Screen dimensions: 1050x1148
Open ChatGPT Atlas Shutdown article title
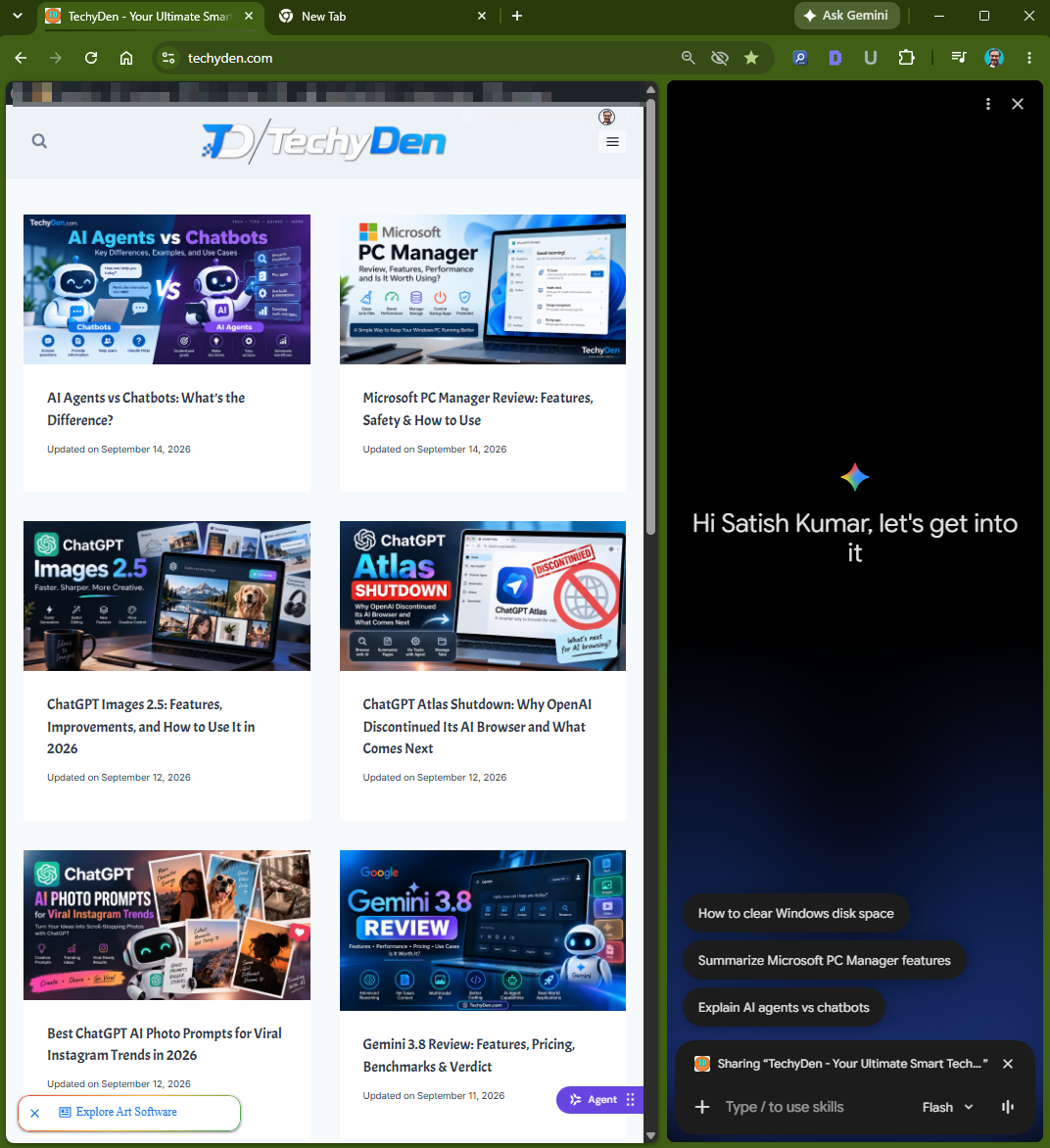point(477,726)
